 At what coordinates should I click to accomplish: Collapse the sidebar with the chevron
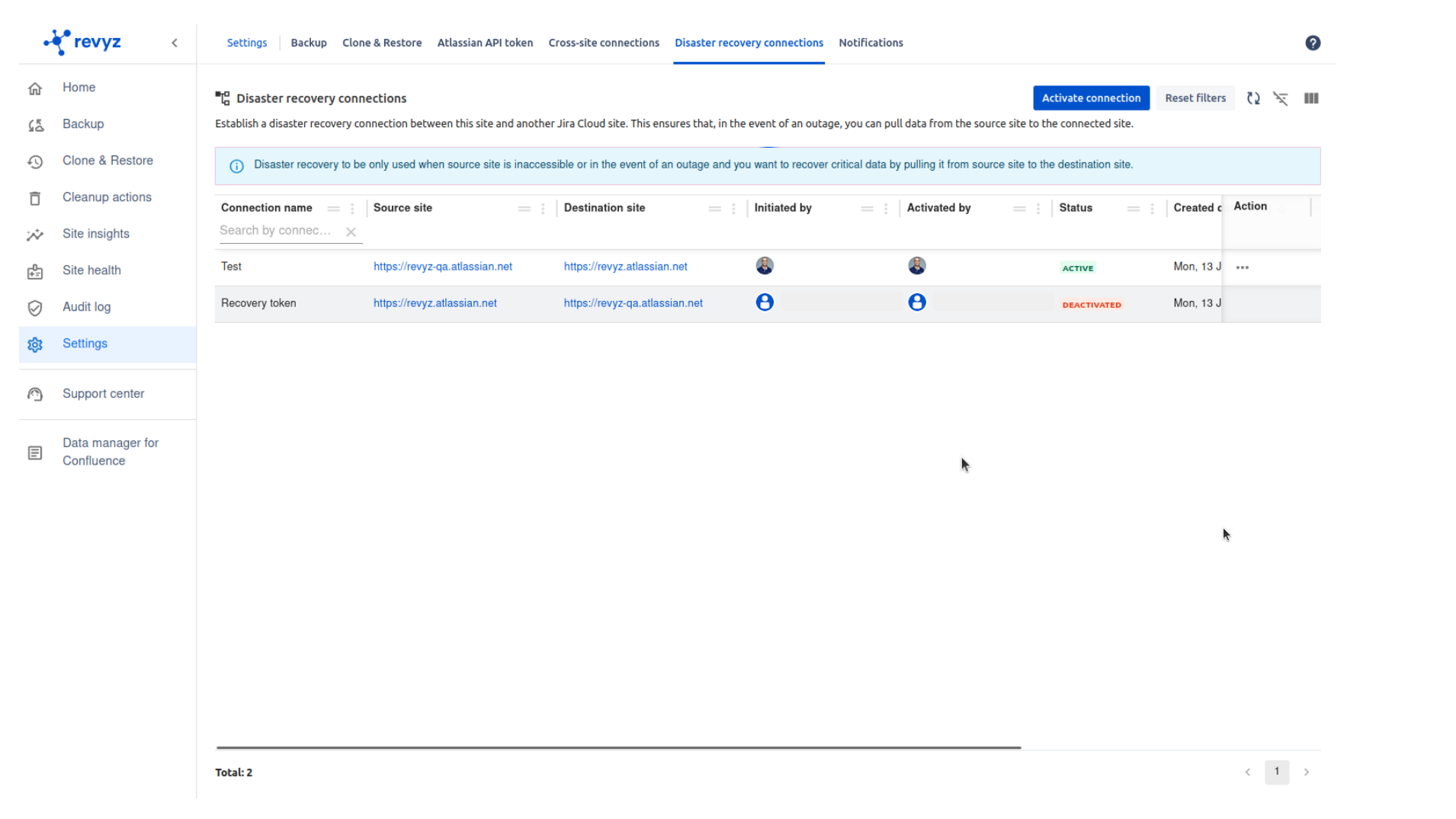[175, 43]
